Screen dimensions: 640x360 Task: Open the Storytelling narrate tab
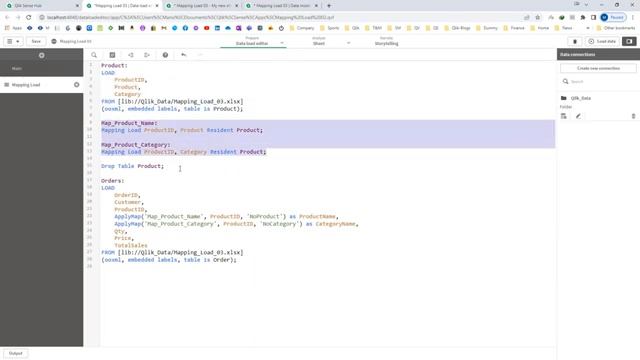[386, 41]
